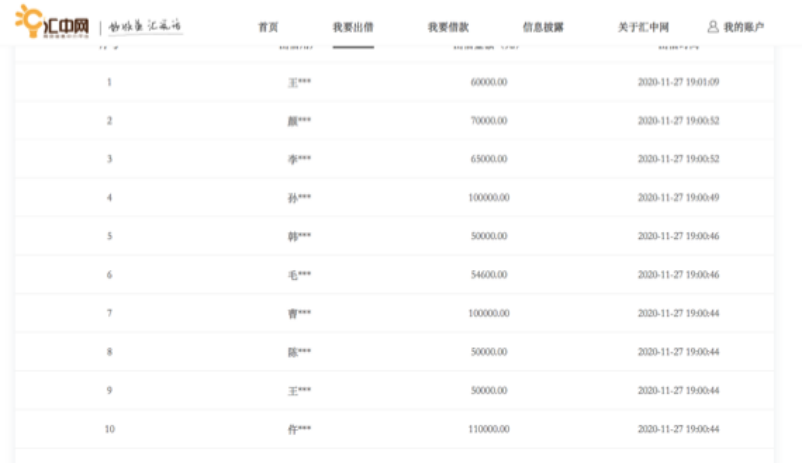Select lender 王*** in row 1
Screen dimensions: 802x463
tap(299, 82)
